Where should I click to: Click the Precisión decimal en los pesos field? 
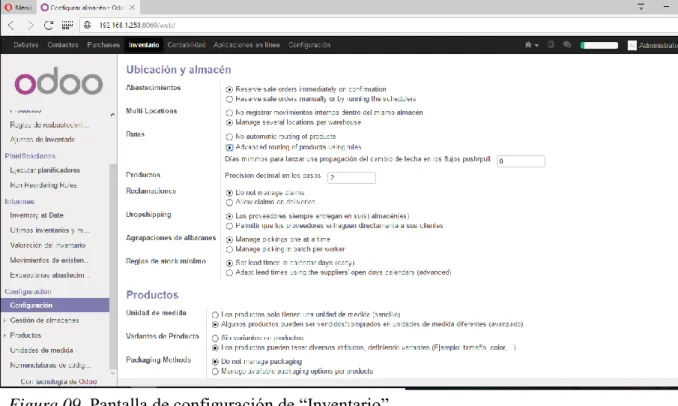[351, 177]
